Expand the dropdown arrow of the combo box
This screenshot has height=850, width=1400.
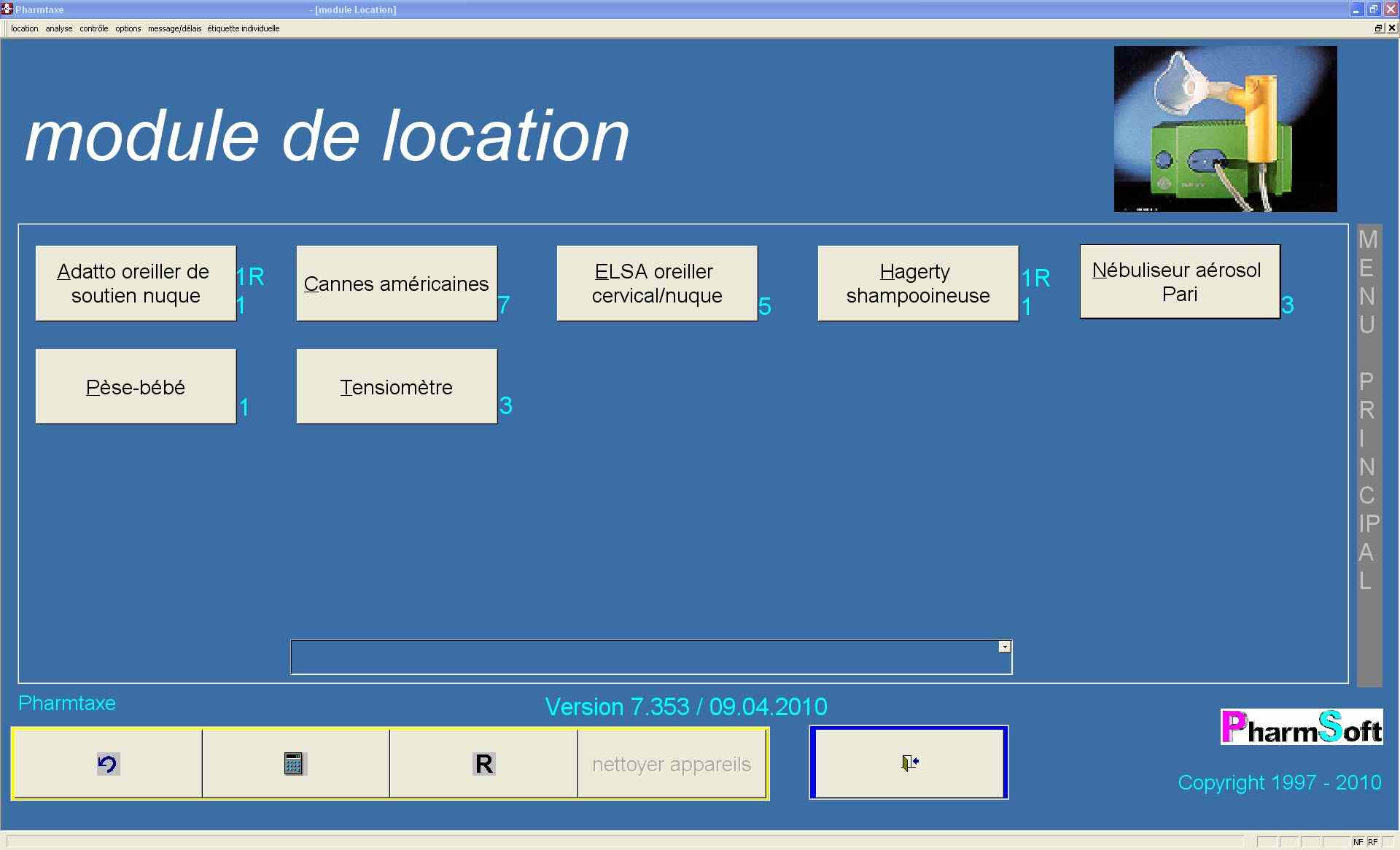1004,647
